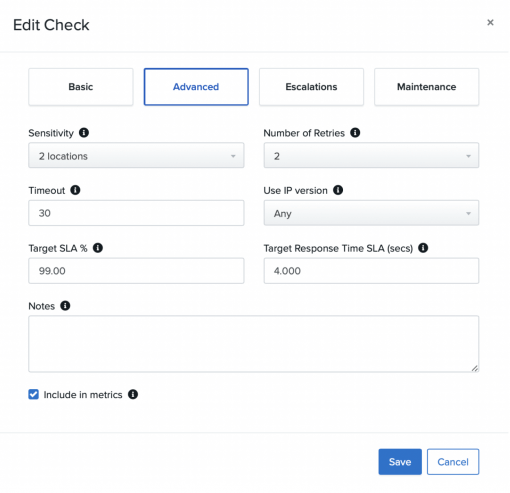Save the check settings
The image size is (510, 493).
point(400,462)
